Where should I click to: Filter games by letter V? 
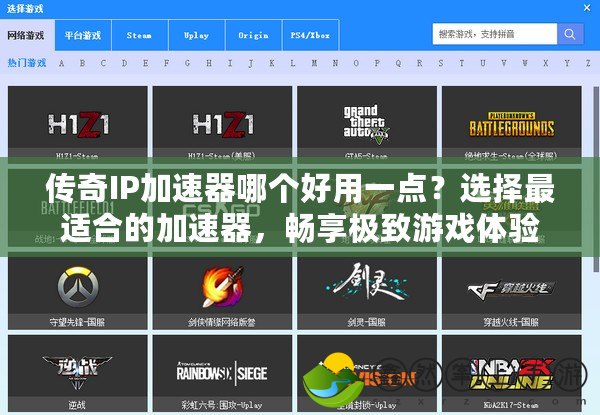(504, 63)
